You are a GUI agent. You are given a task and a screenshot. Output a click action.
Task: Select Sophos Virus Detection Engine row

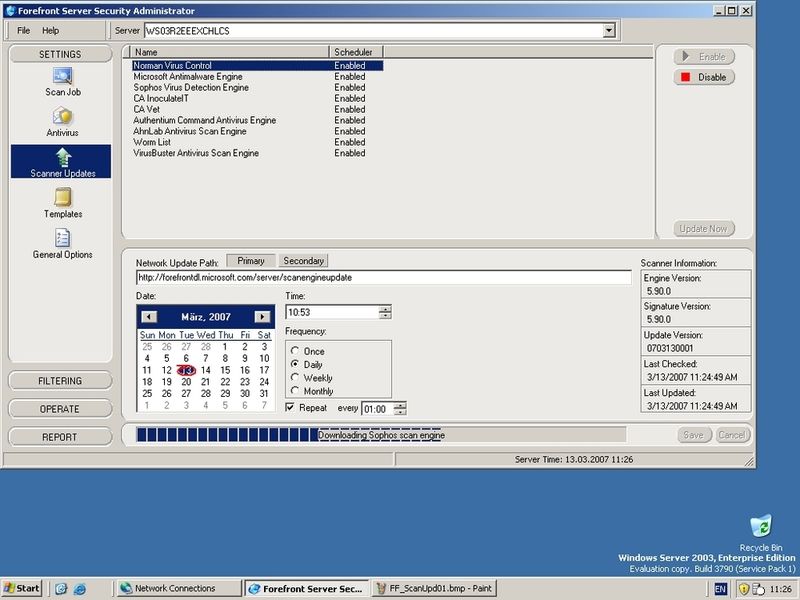pos(258,87)
